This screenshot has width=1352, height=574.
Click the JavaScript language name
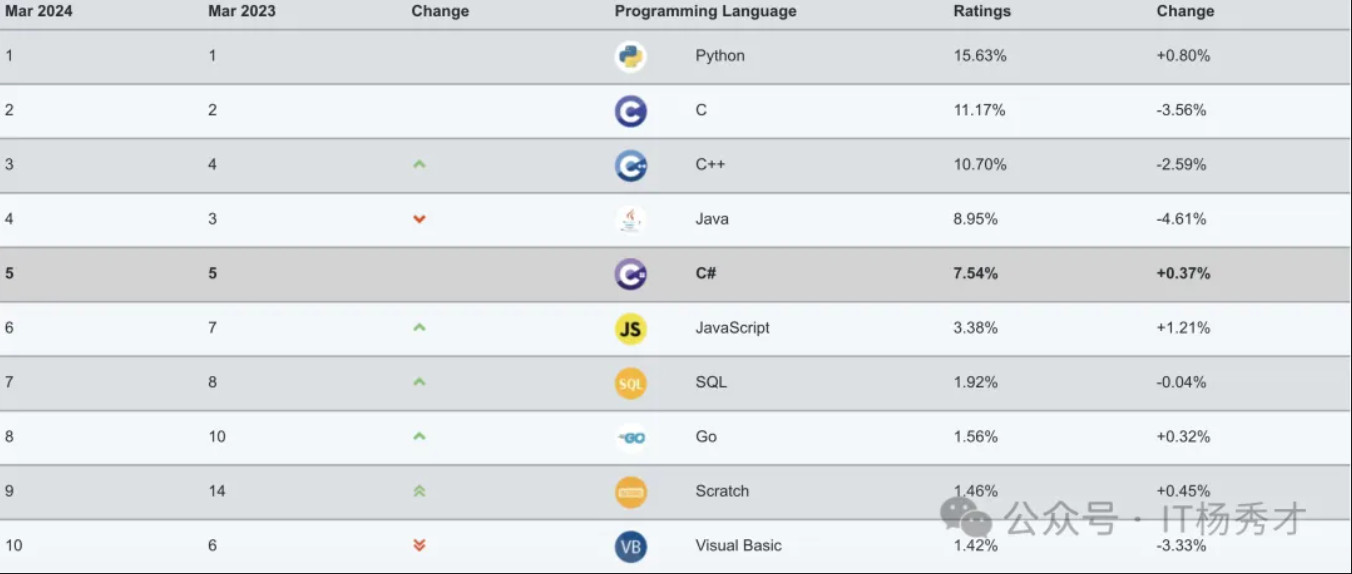(x=732, y=328)
